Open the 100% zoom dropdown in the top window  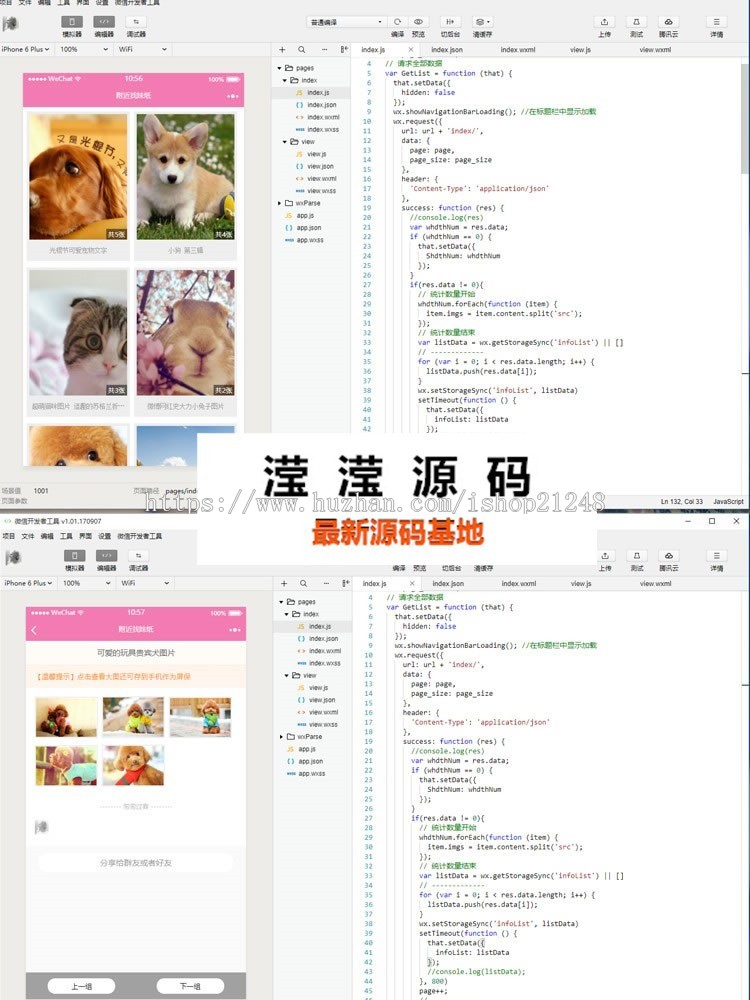click(x=84, y=49)
